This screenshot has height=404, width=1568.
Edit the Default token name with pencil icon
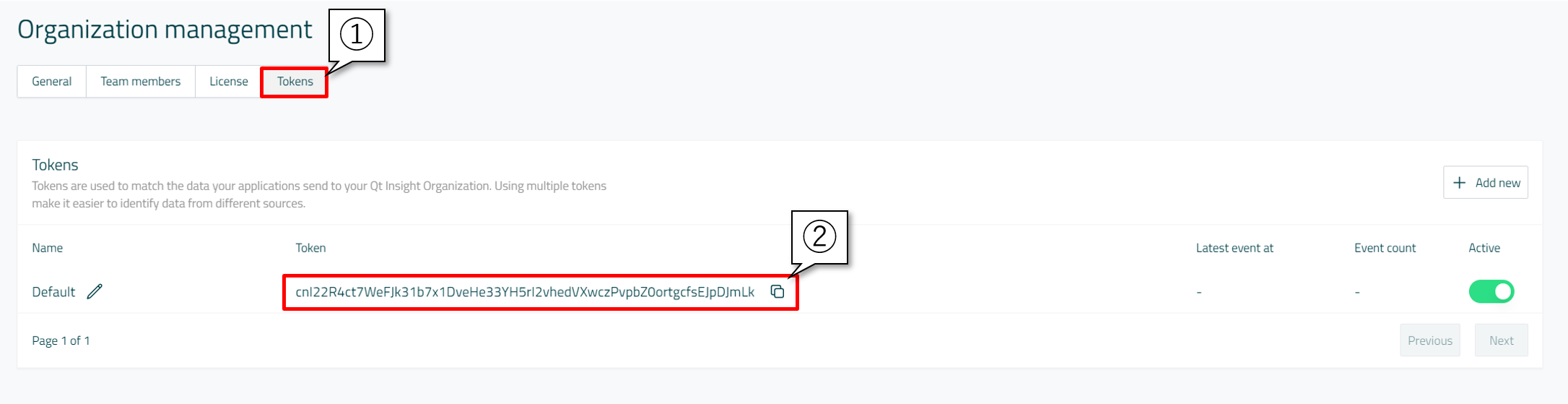pyautogui.click(x=95, y=291)
